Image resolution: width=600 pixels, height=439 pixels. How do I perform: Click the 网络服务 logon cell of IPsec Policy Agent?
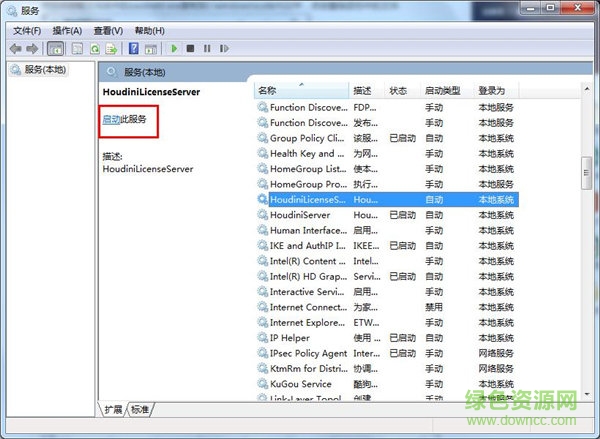[496, 353]
